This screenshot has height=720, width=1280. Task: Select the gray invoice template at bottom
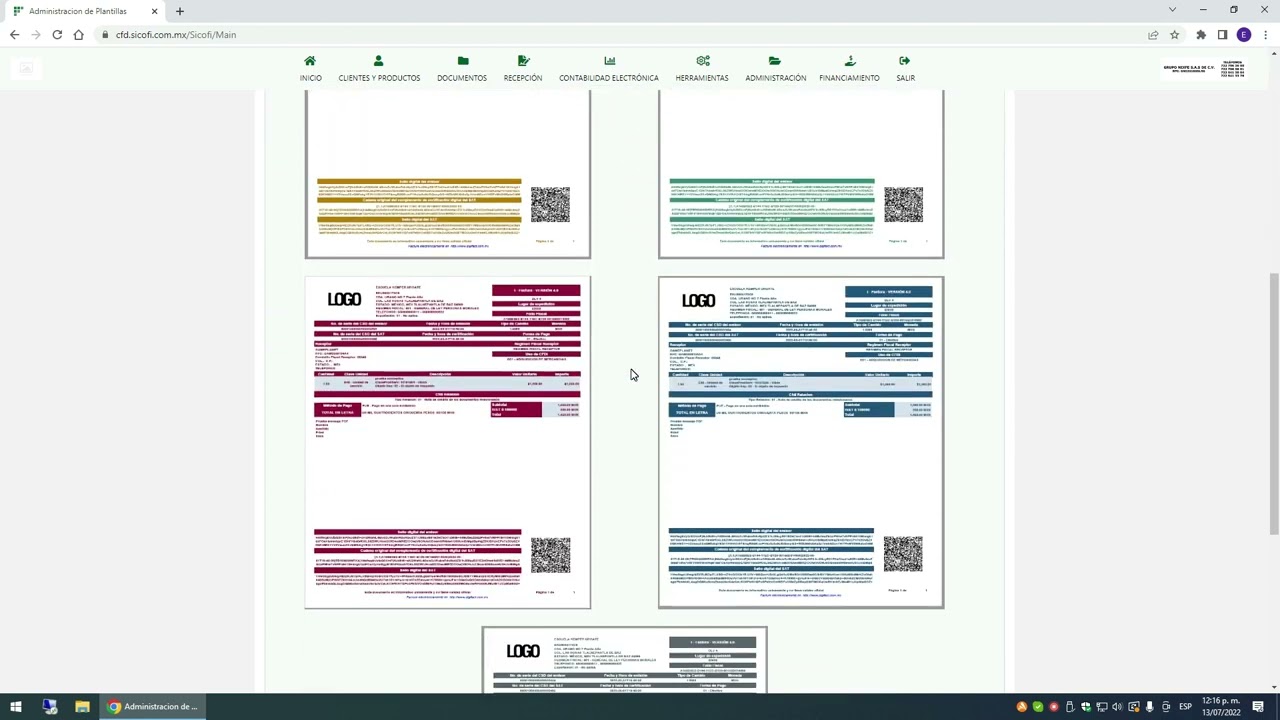click(624, 660)
